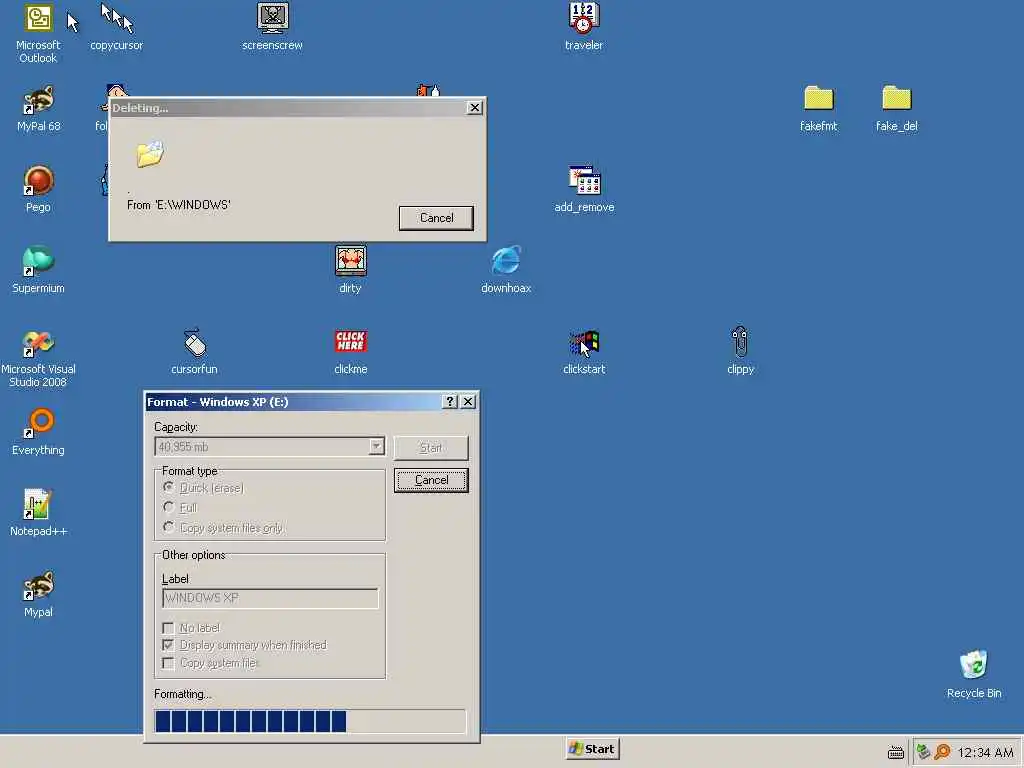Screen dimensions: 1024x768
Task: Click the Formatting... status text
Action: tap(183, 694)
